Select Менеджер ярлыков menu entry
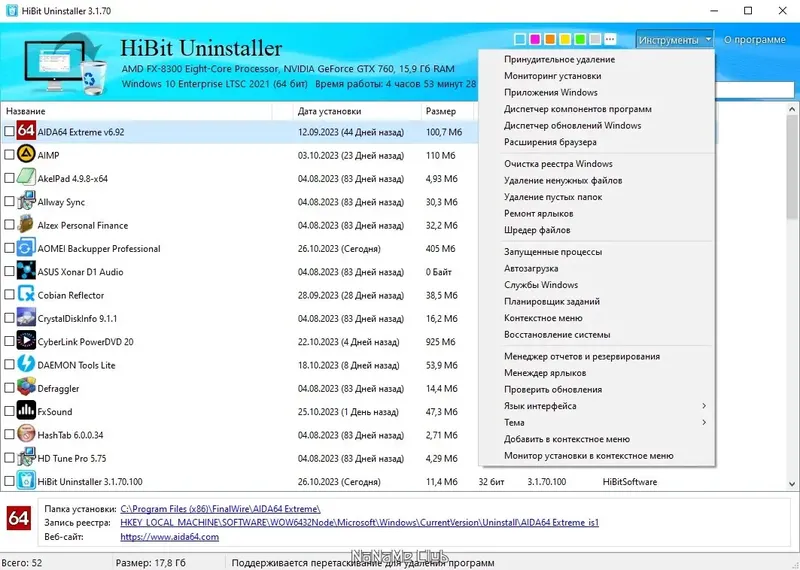 [597, 373]
